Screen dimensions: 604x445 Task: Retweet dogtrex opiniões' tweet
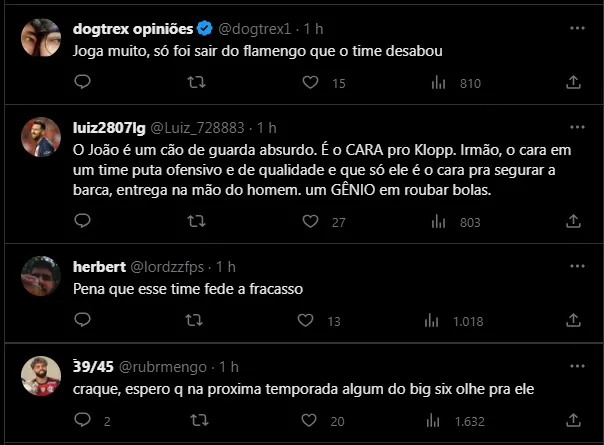point(197,84)
